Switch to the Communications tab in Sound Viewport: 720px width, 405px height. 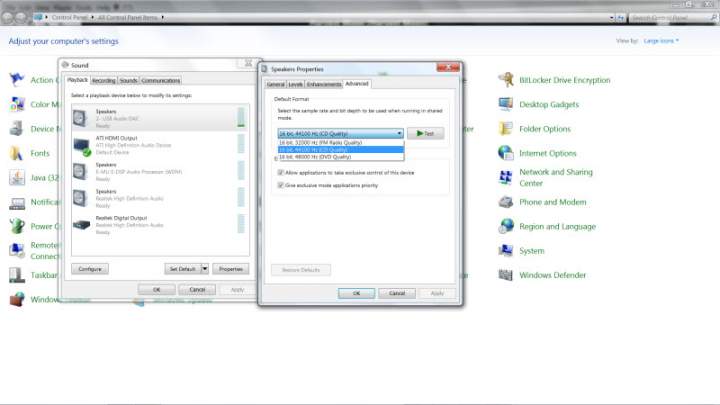point(161,80)
